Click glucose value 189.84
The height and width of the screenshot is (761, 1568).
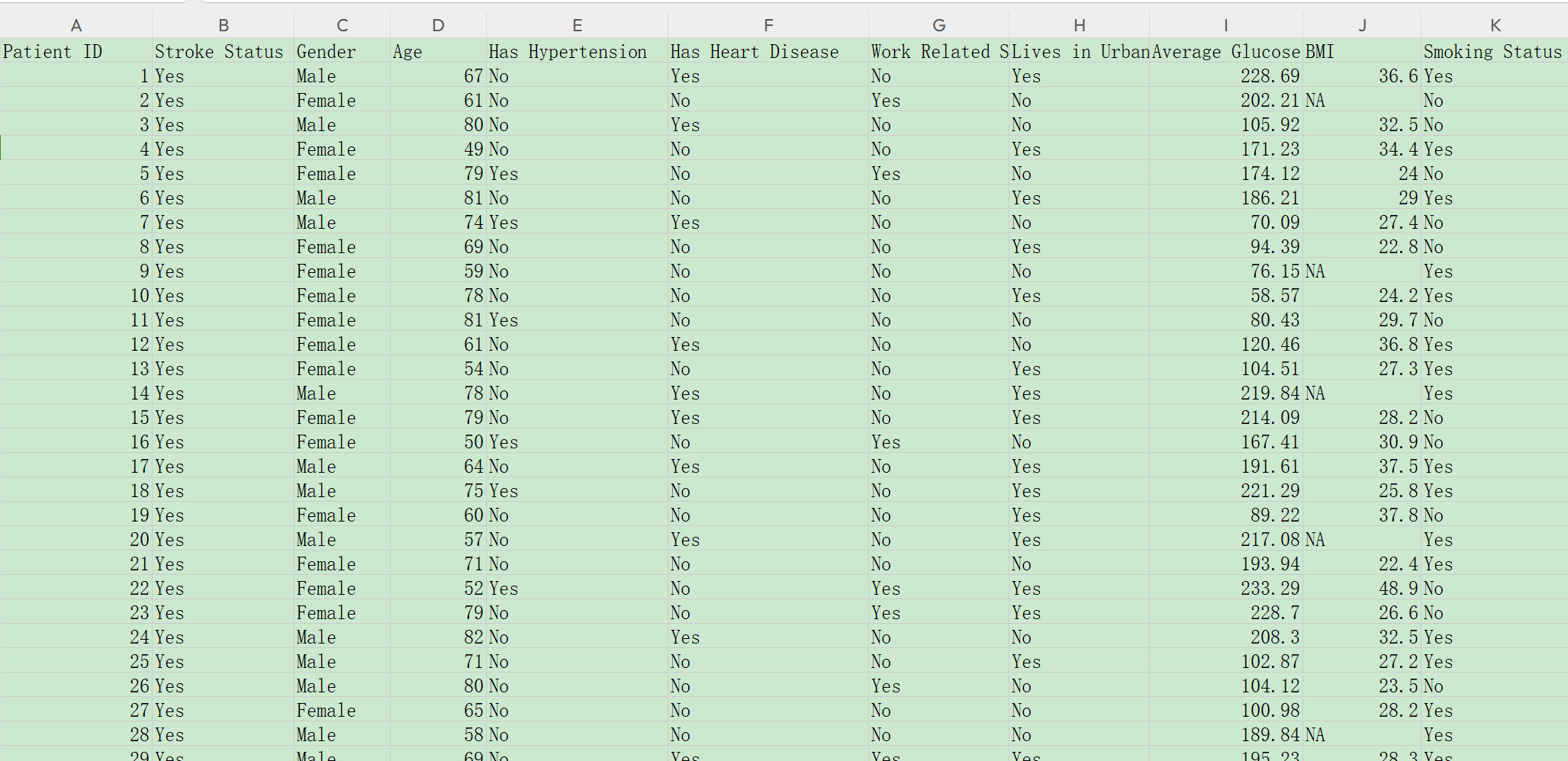click(1226, 734)
